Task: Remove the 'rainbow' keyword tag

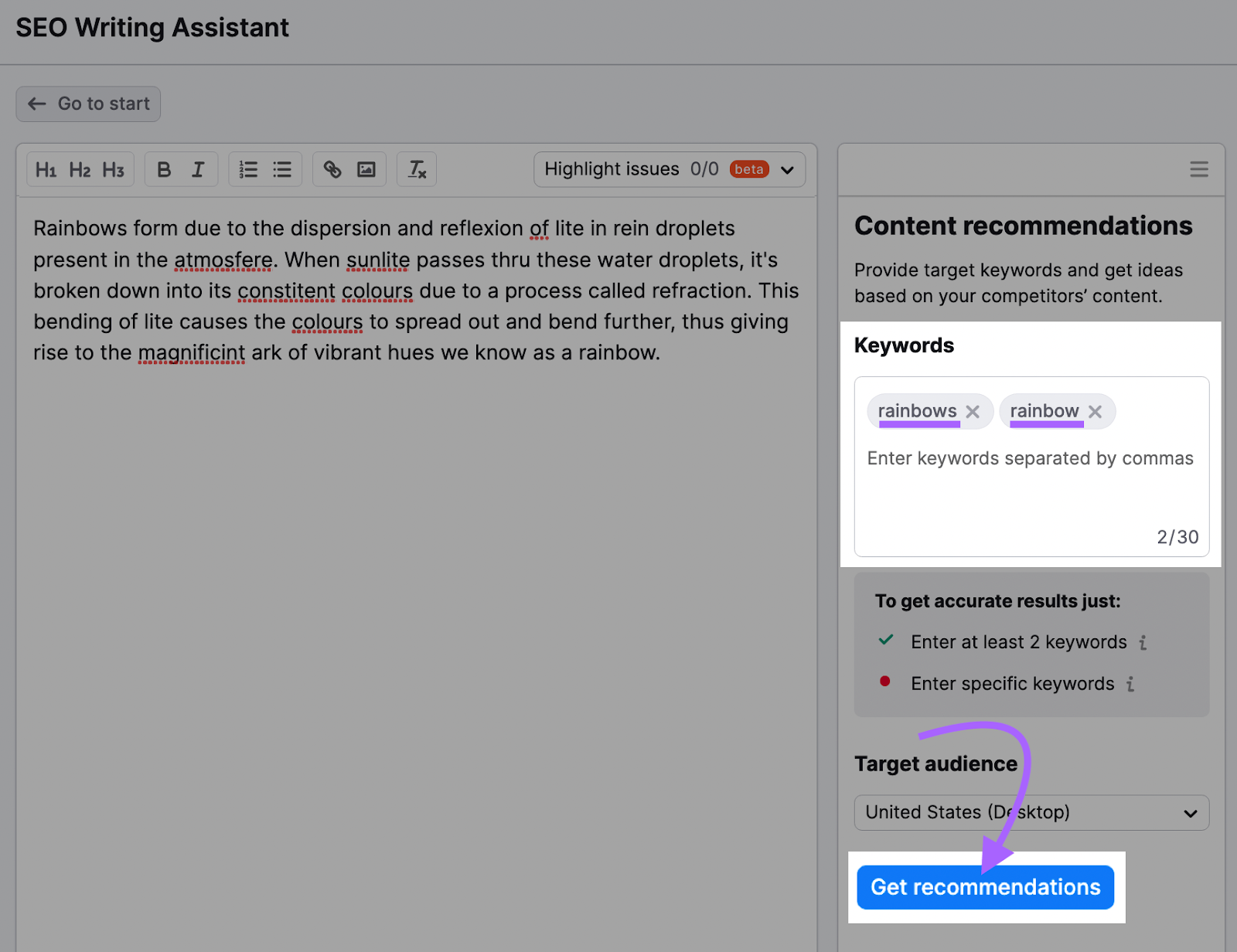Action: pyautogui.click(x=1095, y=412)
